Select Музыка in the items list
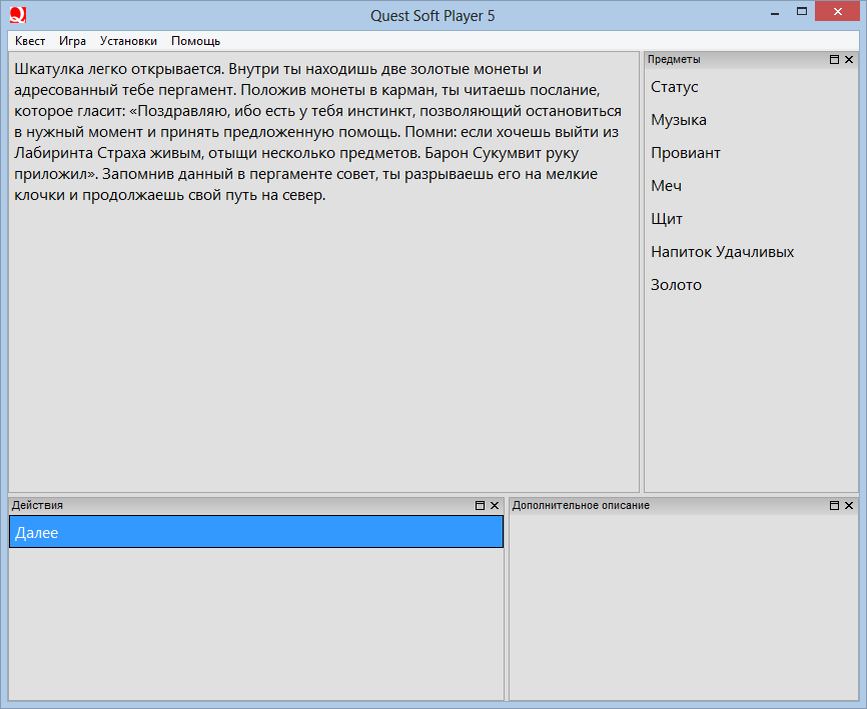867x709 pixels. tap(678, 120)
